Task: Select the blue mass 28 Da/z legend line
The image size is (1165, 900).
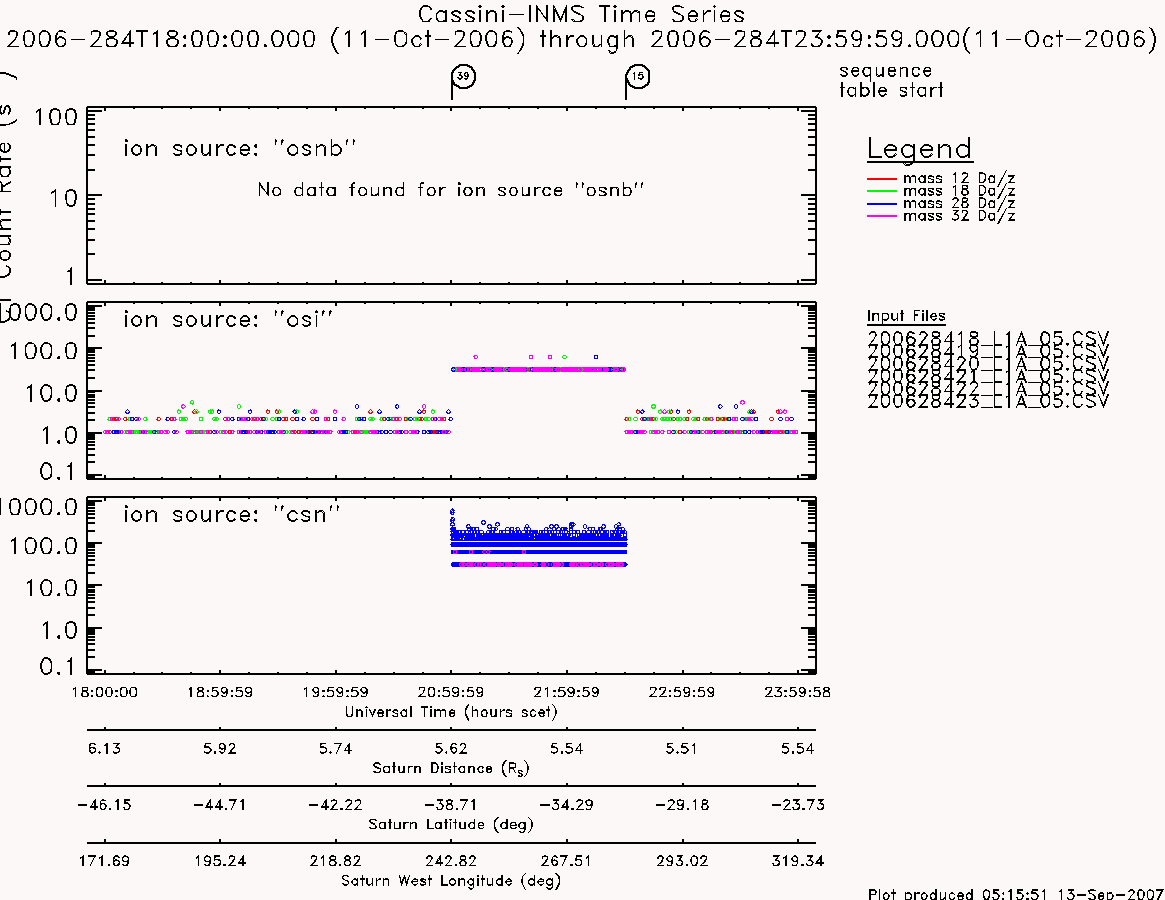Action: (882, 204)
